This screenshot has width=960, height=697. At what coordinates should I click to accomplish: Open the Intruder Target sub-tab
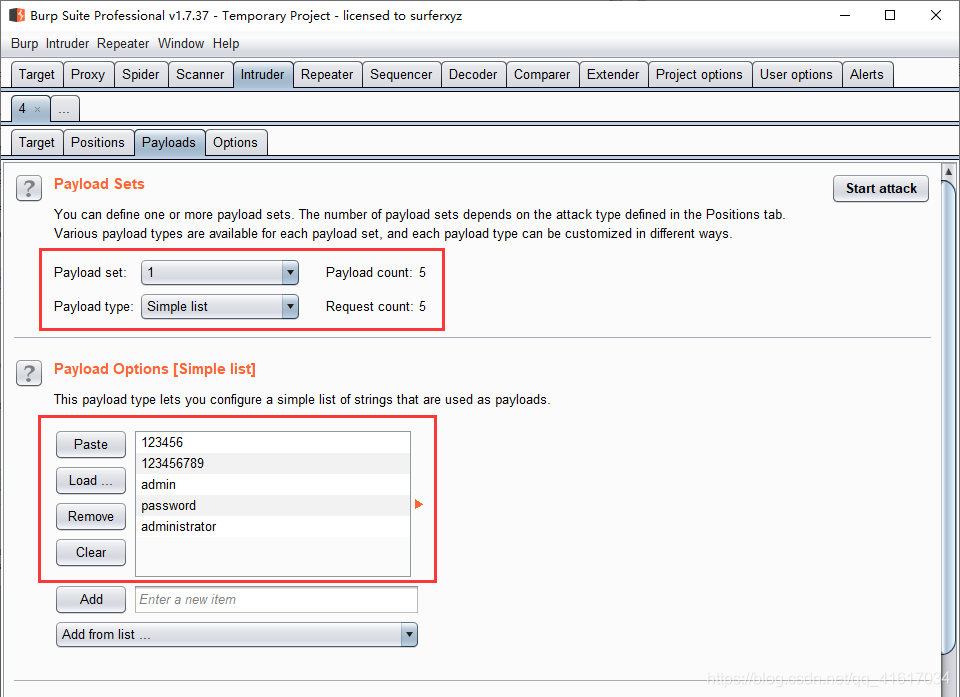tap(37, 143)
